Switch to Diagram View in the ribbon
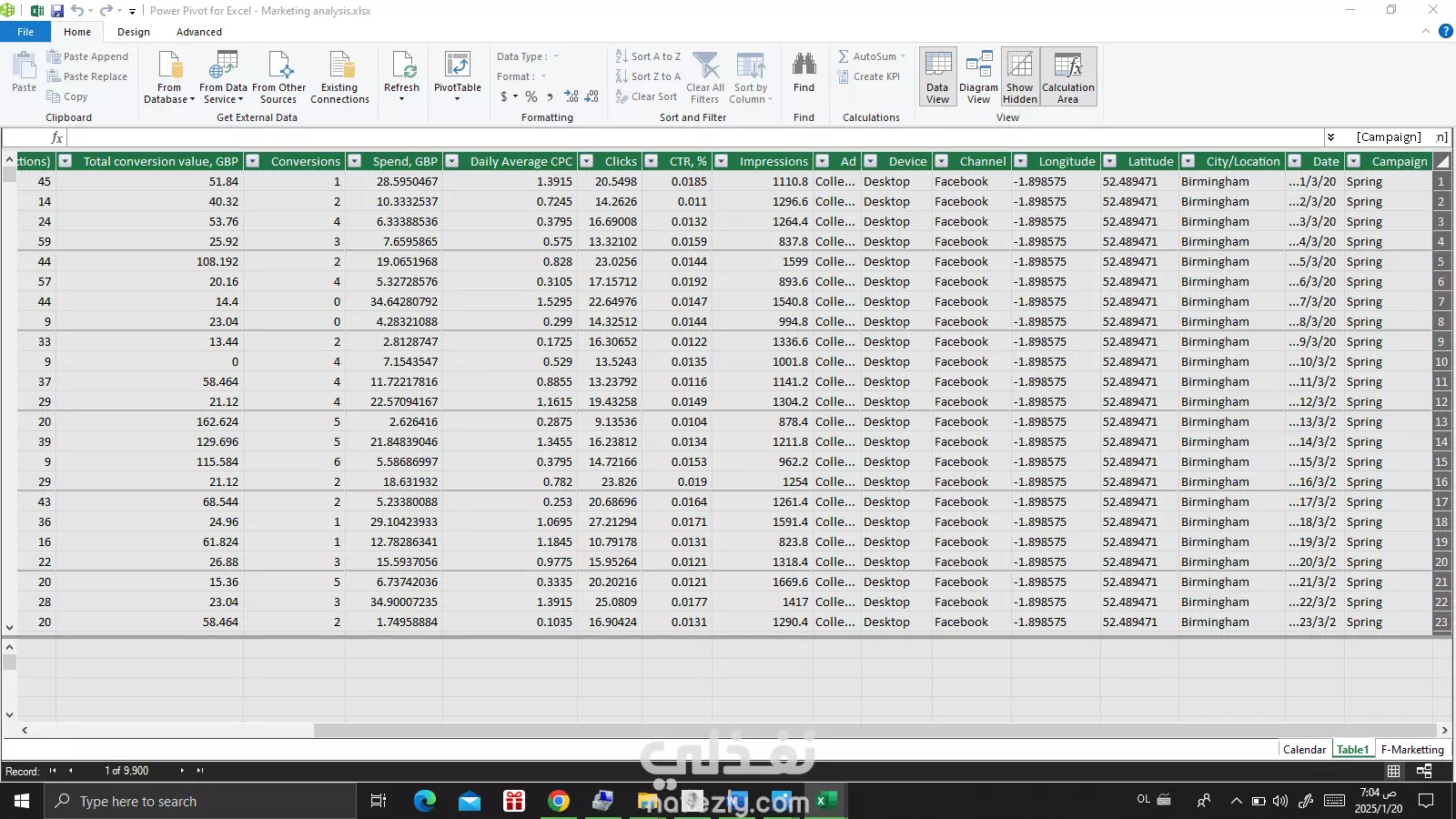 pyautogui.click(x=978, y=77)
